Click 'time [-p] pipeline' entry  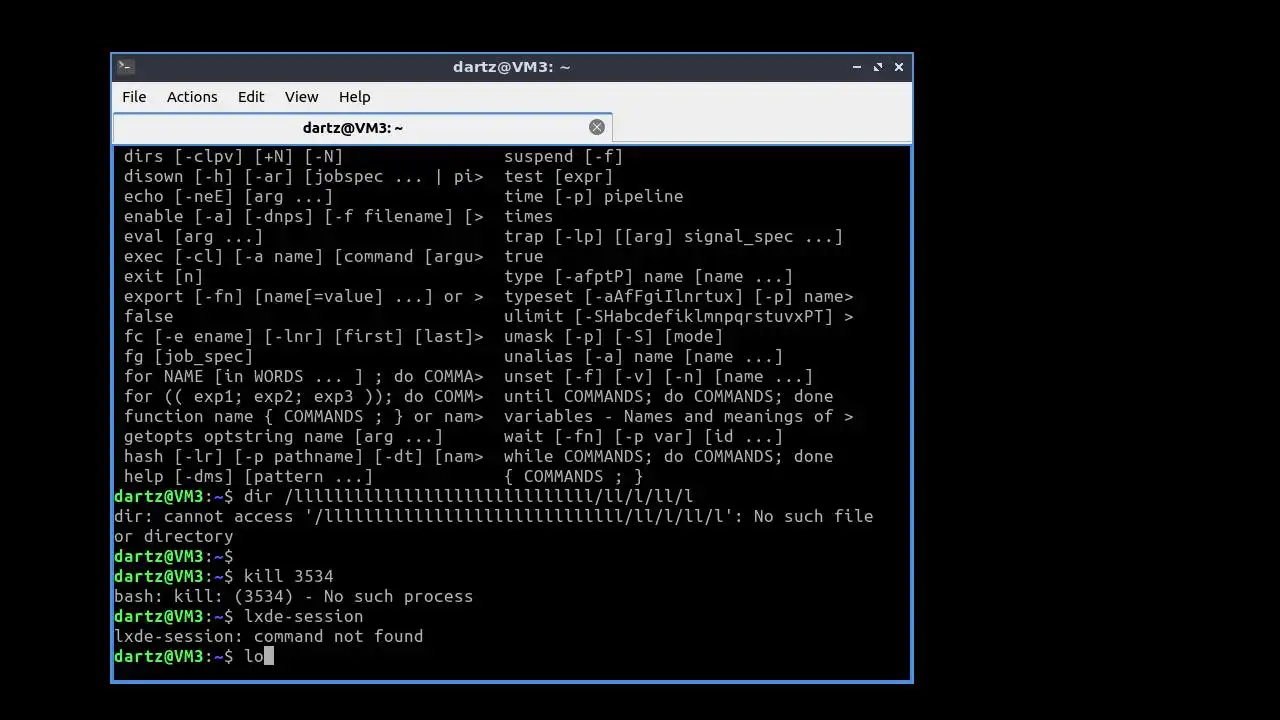[x=594, y=196]
